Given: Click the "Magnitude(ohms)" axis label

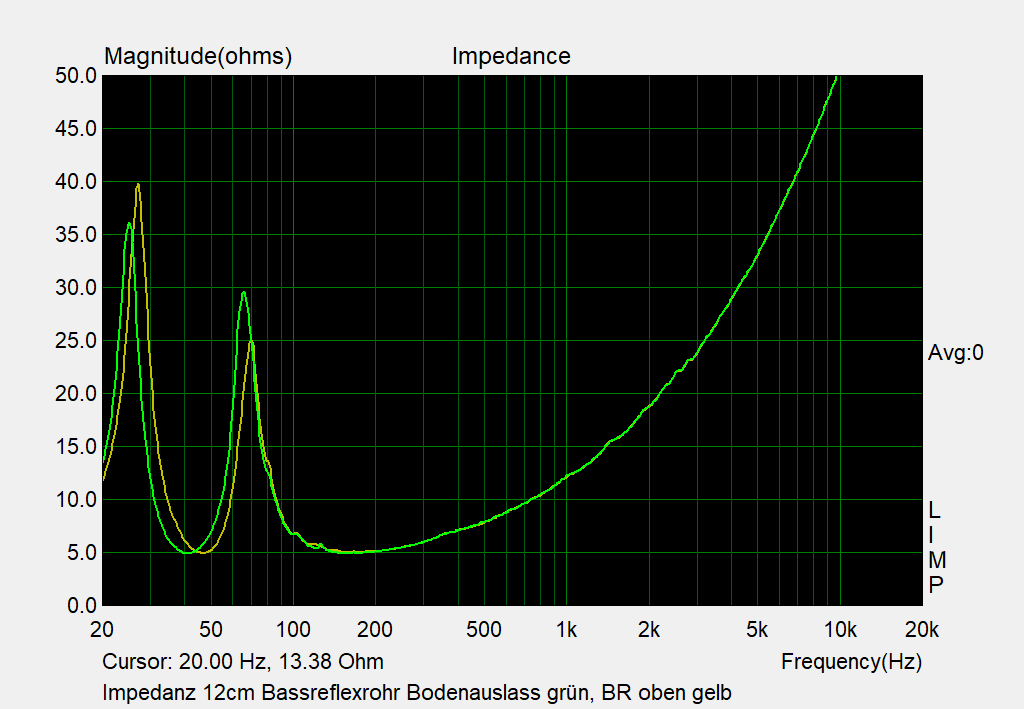Looking at the screenshot, I should (198, 57).
